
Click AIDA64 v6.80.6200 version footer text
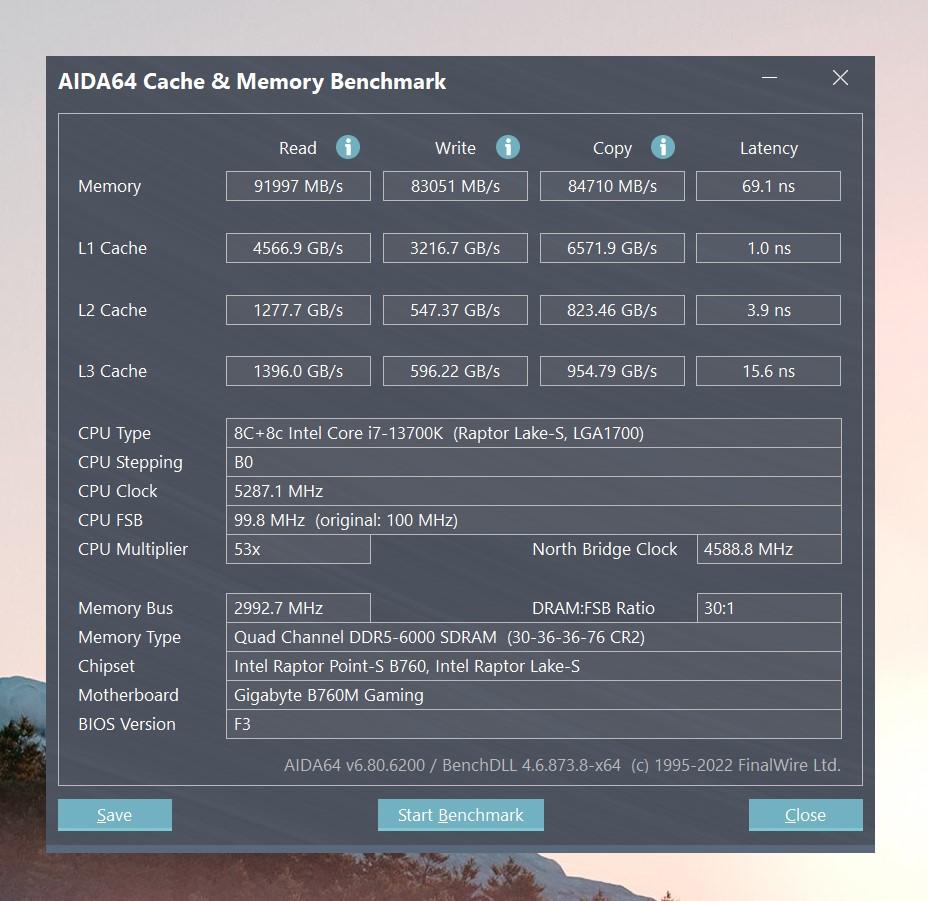click(x=562, y=765)
